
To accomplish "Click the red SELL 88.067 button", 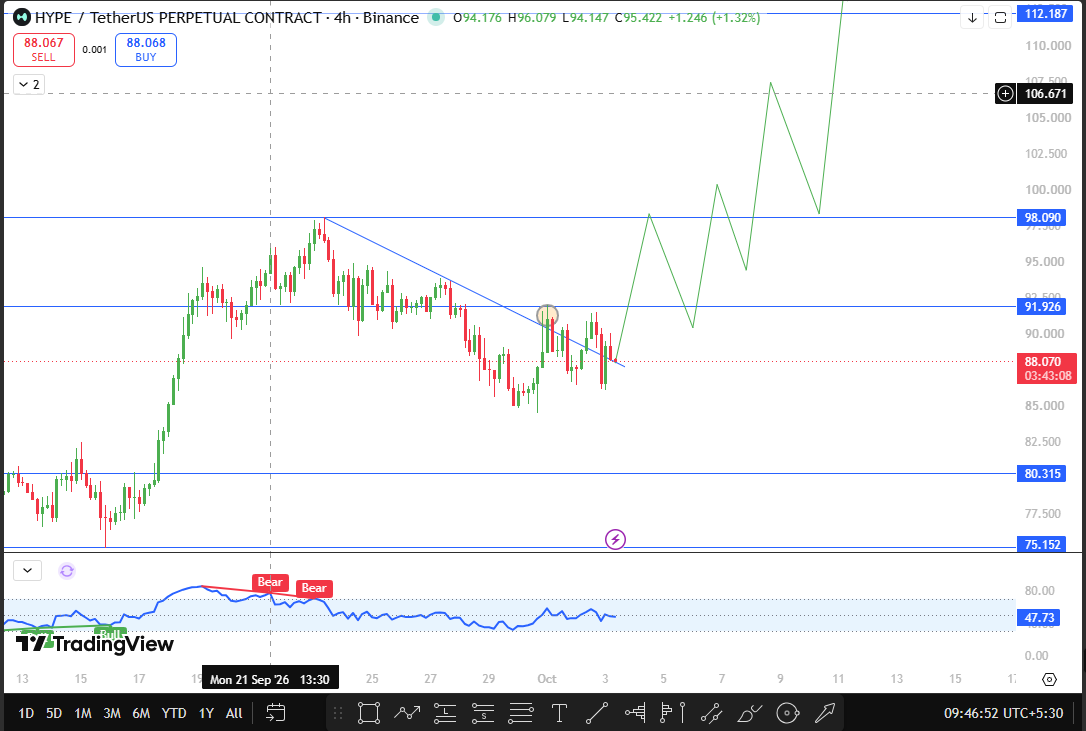I will (x=44, y=50).
